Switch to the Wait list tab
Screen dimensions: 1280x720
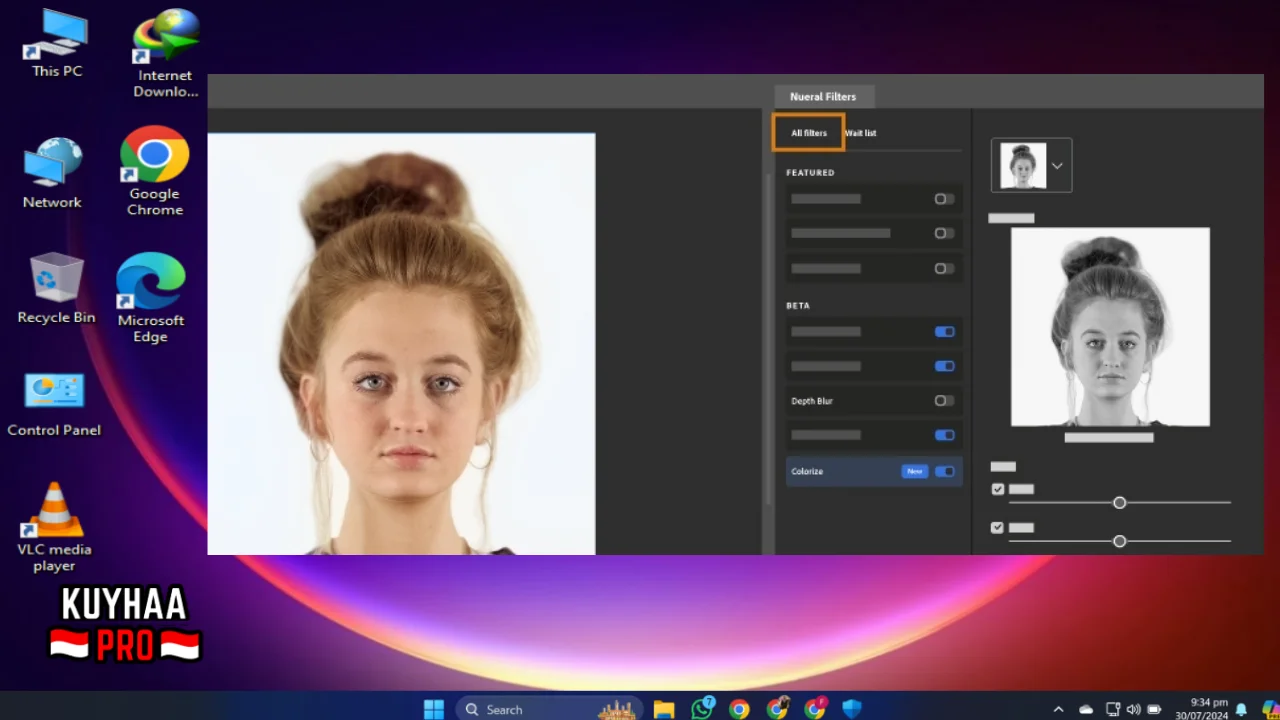click(x=861, y=133)
